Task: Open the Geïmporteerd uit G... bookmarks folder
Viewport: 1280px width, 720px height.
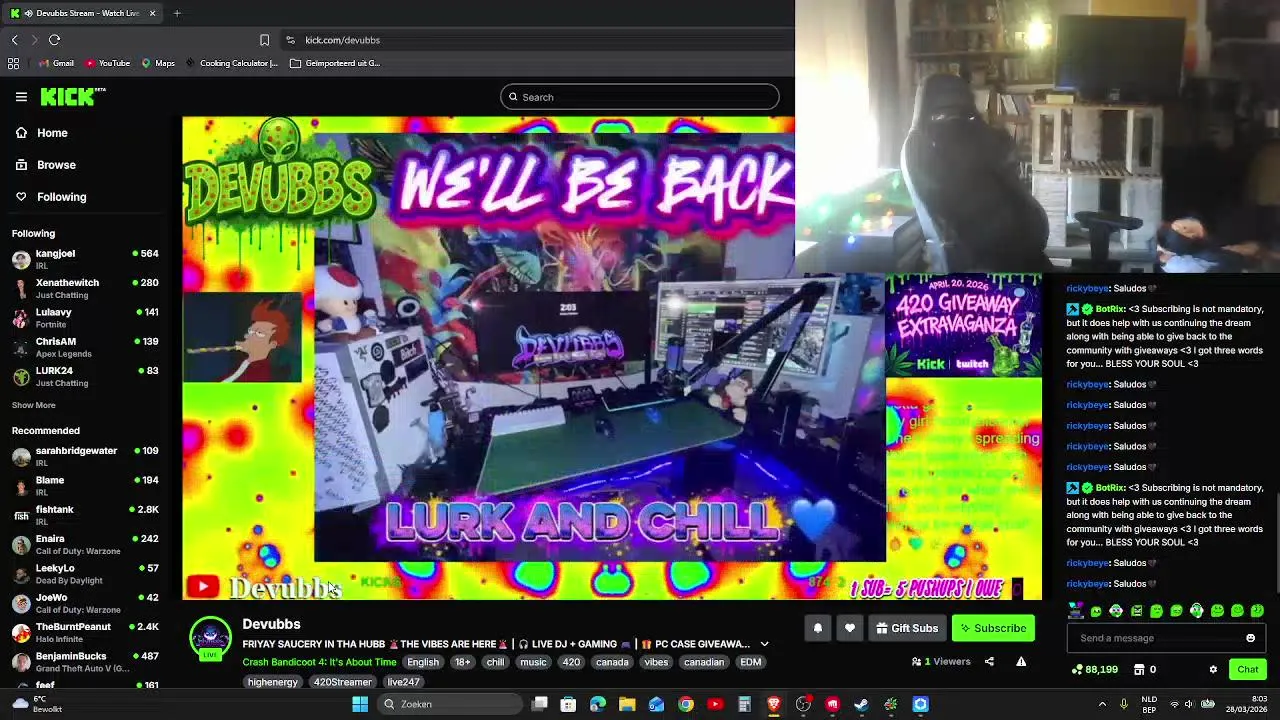Action: [335, 63]
